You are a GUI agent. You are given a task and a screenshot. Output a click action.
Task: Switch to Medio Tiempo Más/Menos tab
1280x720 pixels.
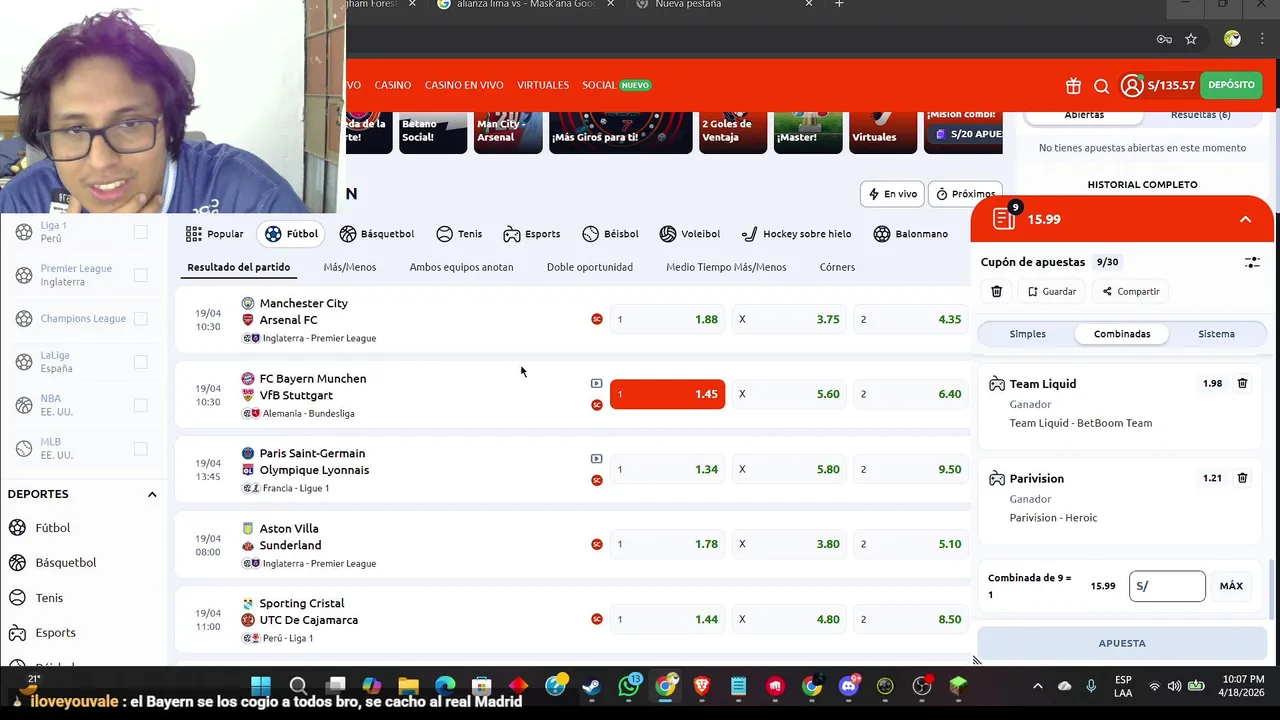[x=726, y=267]
